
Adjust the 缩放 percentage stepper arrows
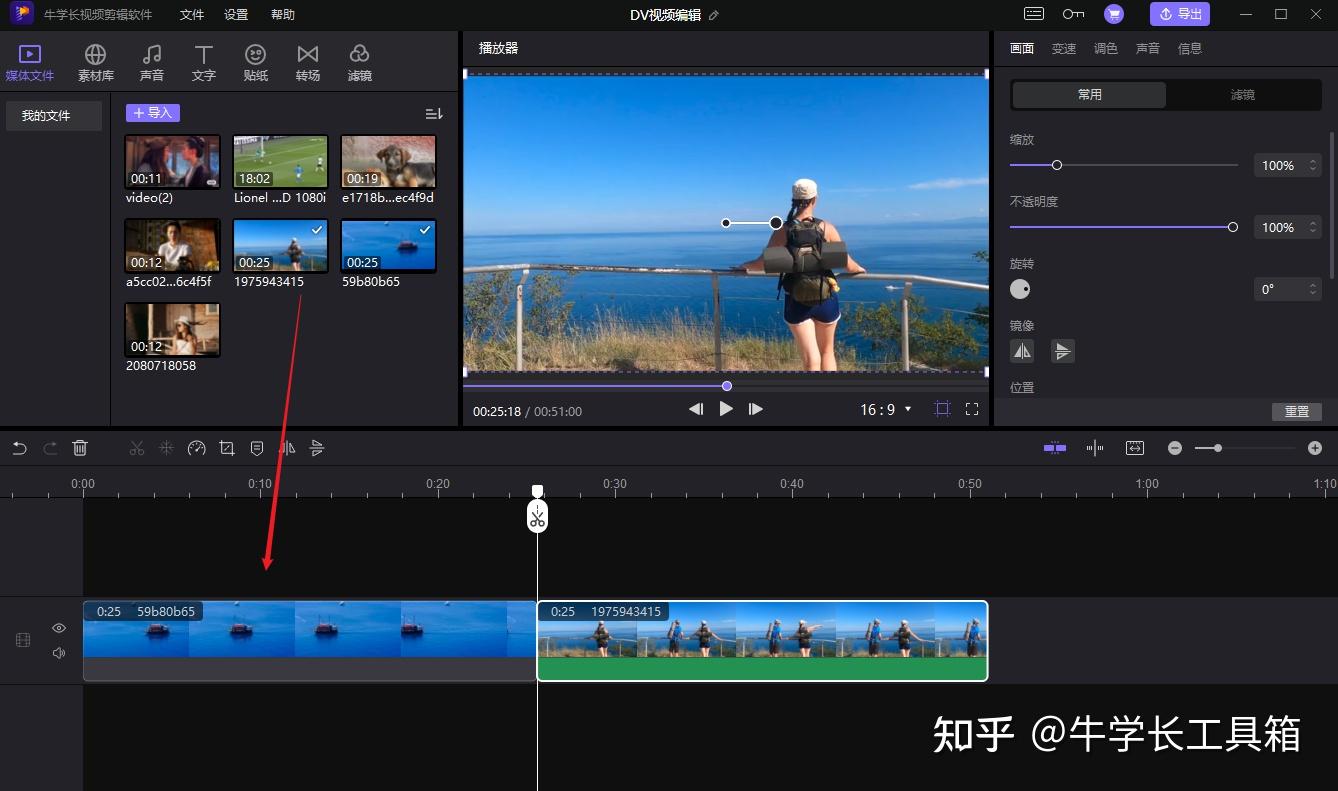click(x=1313, y=166)
